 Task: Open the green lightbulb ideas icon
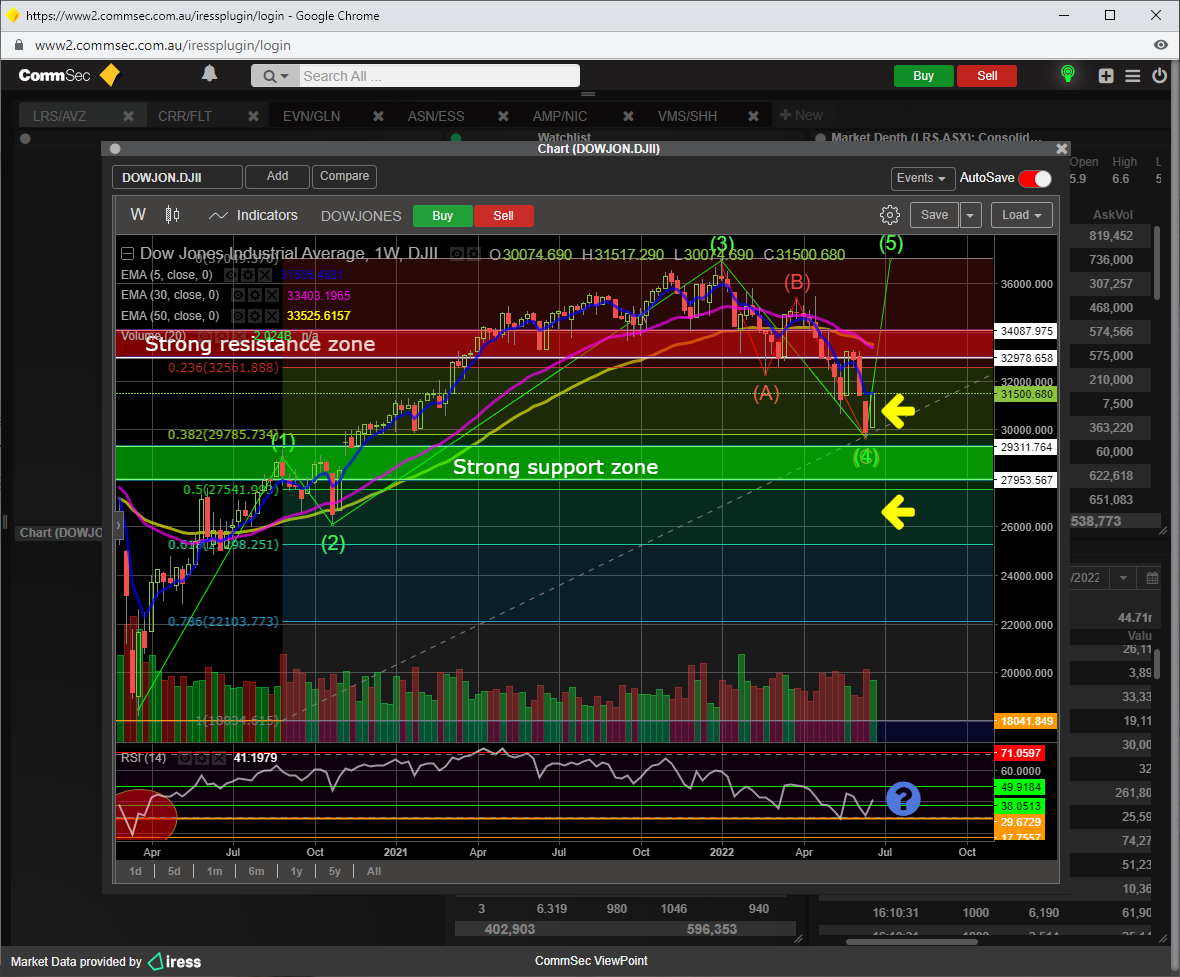tap(1067, 74)
